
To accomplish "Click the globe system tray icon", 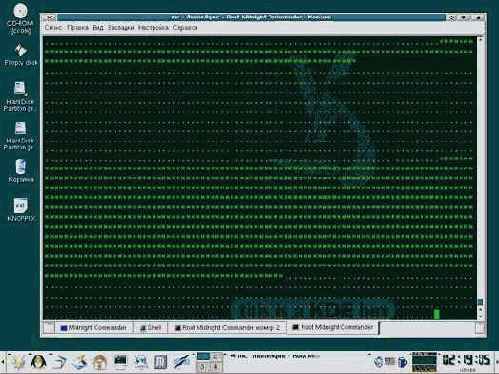I will tap(378, 362).
